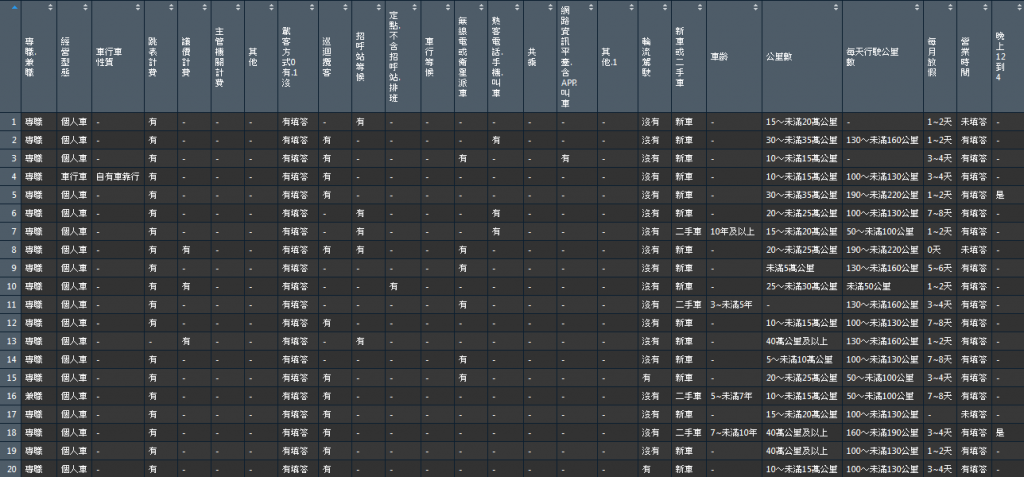Click the sort arrows for 車齡 column

tap(756, 8)
